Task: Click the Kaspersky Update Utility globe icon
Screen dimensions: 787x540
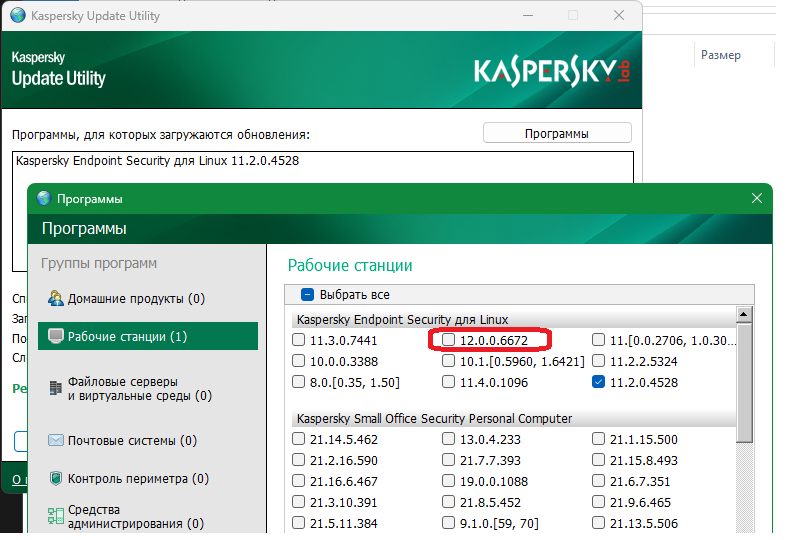Action: (18, 16)
